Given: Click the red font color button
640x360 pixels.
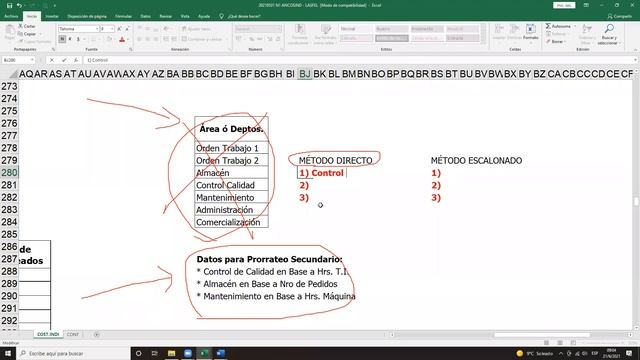Looking at the screenshot, I should click(x=122, y=39).
